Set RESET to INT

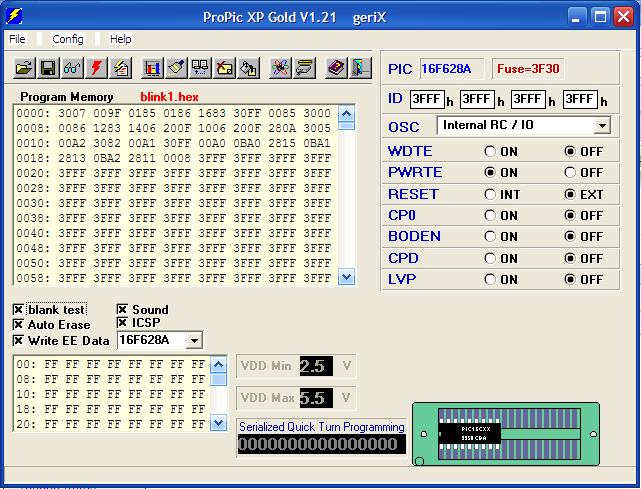[490, 194]
